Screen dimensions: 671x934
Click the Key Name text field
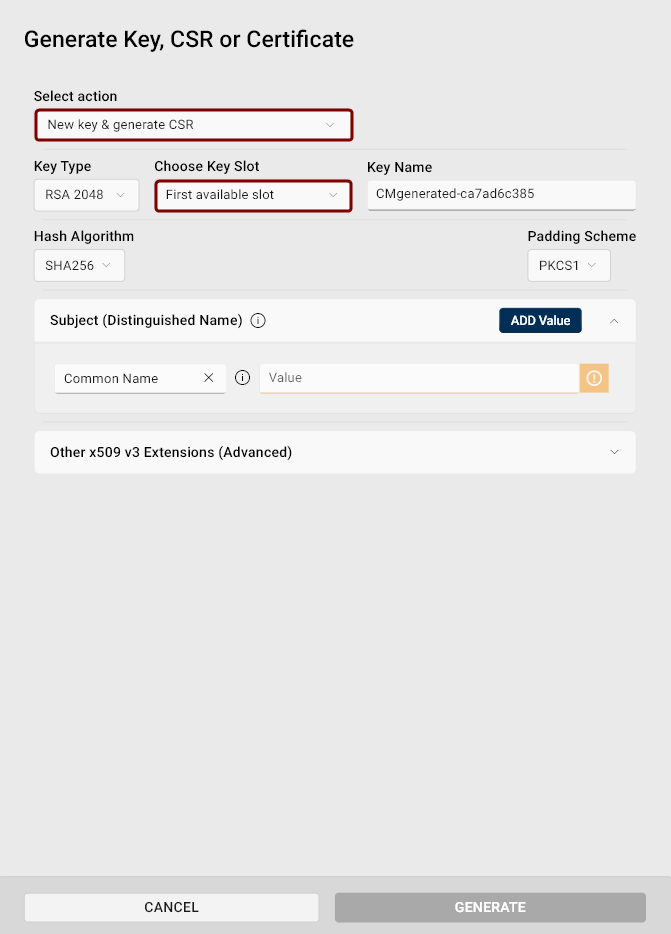(502, 195)
